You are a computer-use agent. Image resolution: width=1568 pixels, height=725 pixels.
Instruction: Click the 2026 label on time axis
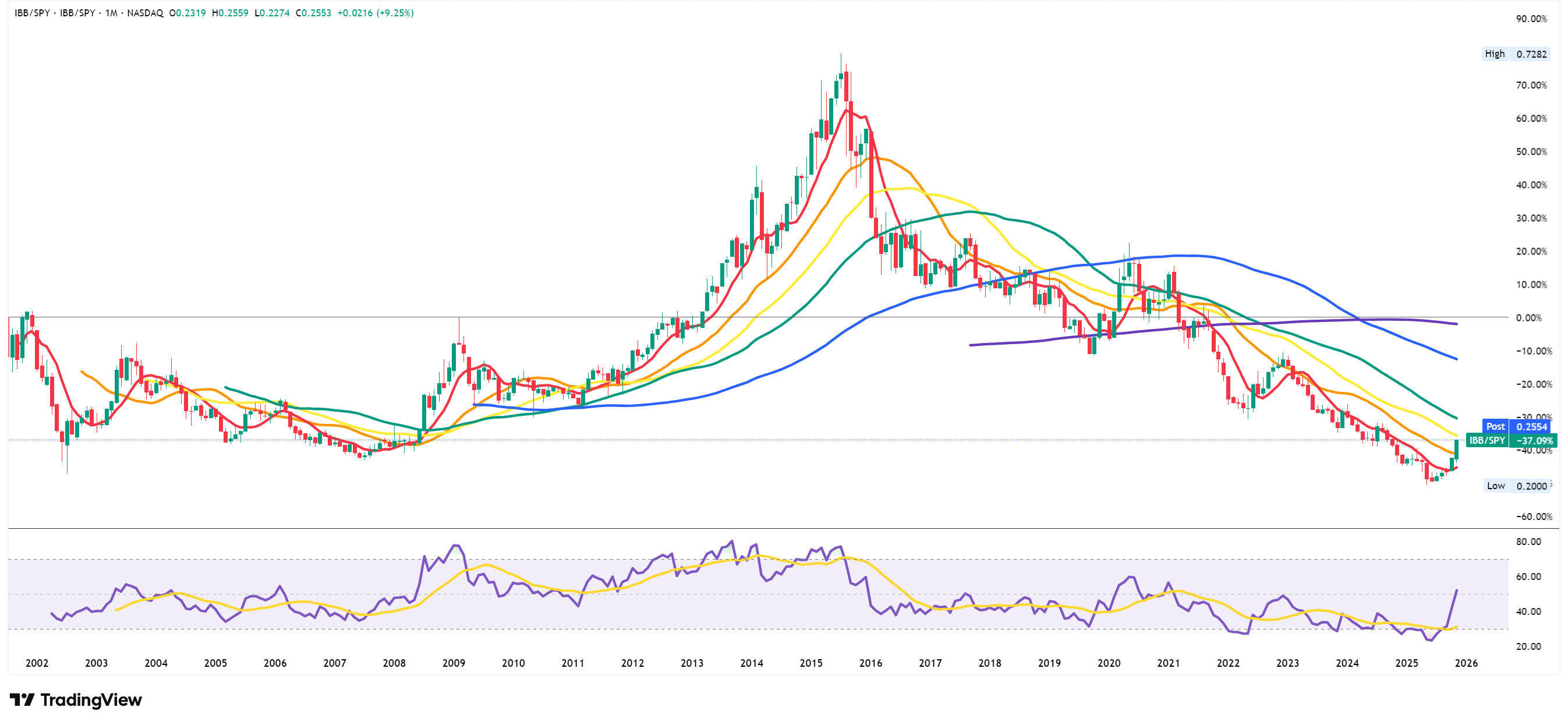coord(1466,663)
